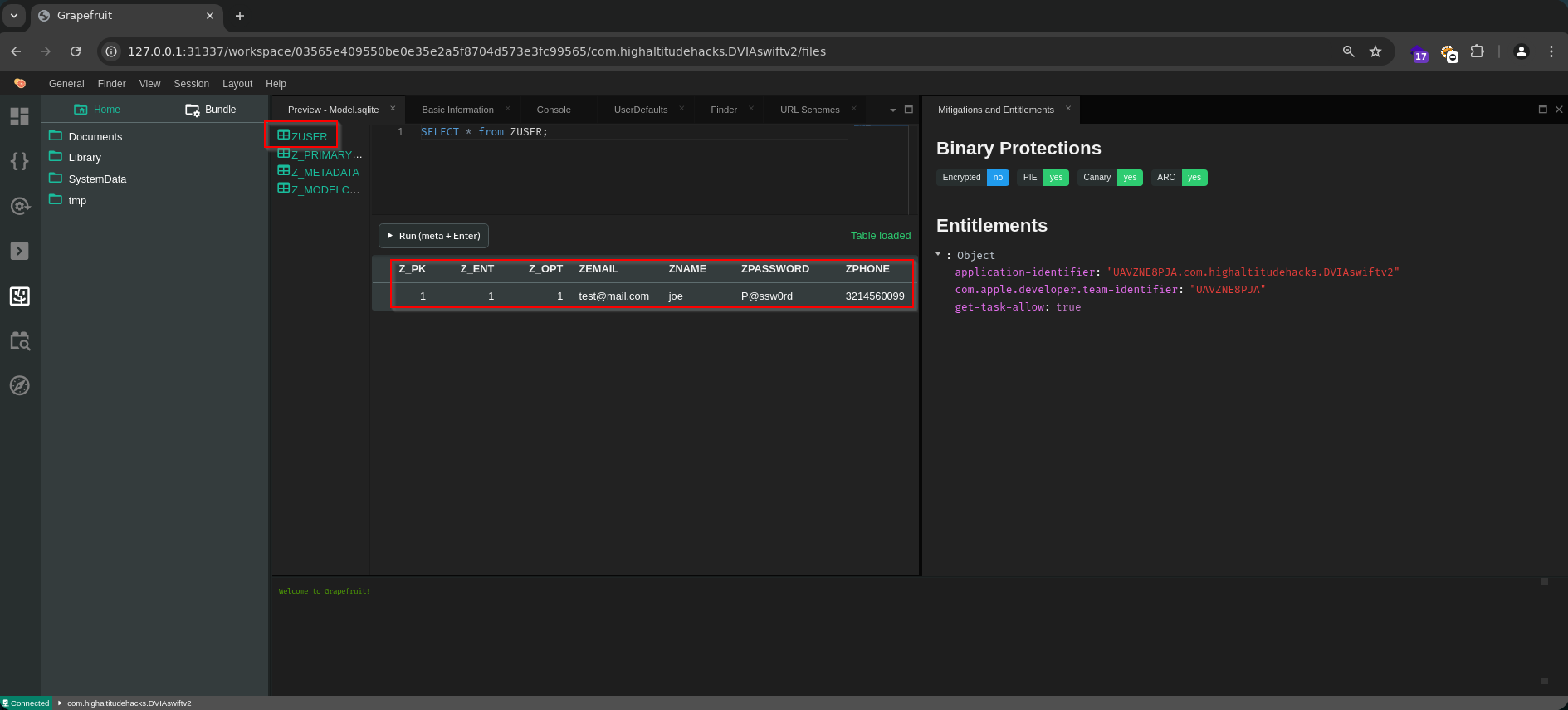Maximize the editor tab group
The image size is (1568, 710).
click(x=909, y=110)
